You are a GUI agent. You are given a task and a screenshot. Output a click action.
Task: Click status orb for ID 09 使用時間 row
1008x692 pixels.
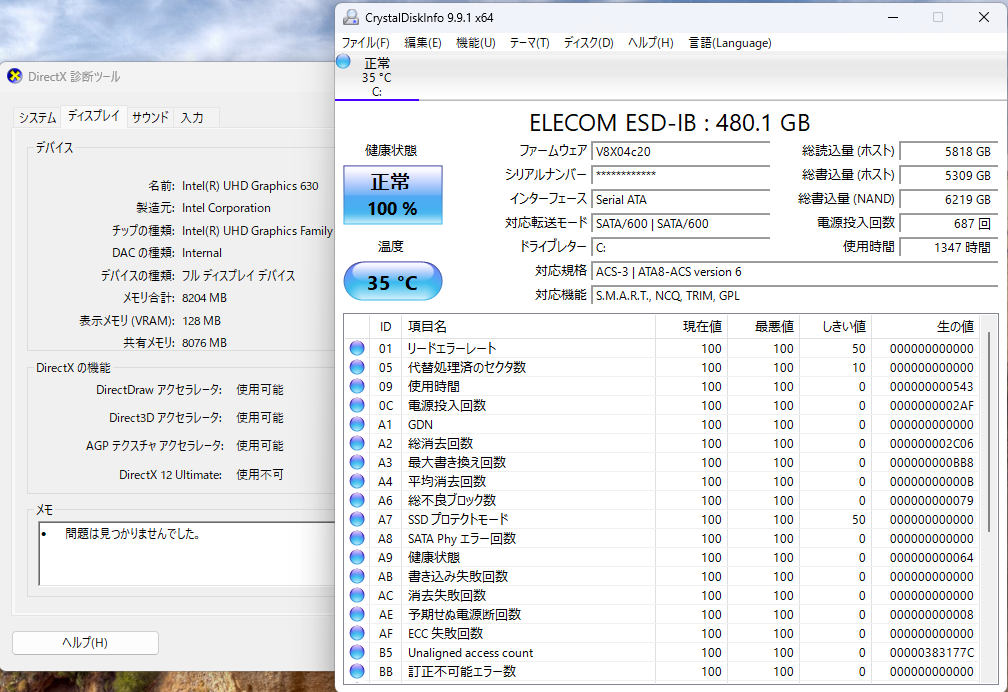click(357, 387)
